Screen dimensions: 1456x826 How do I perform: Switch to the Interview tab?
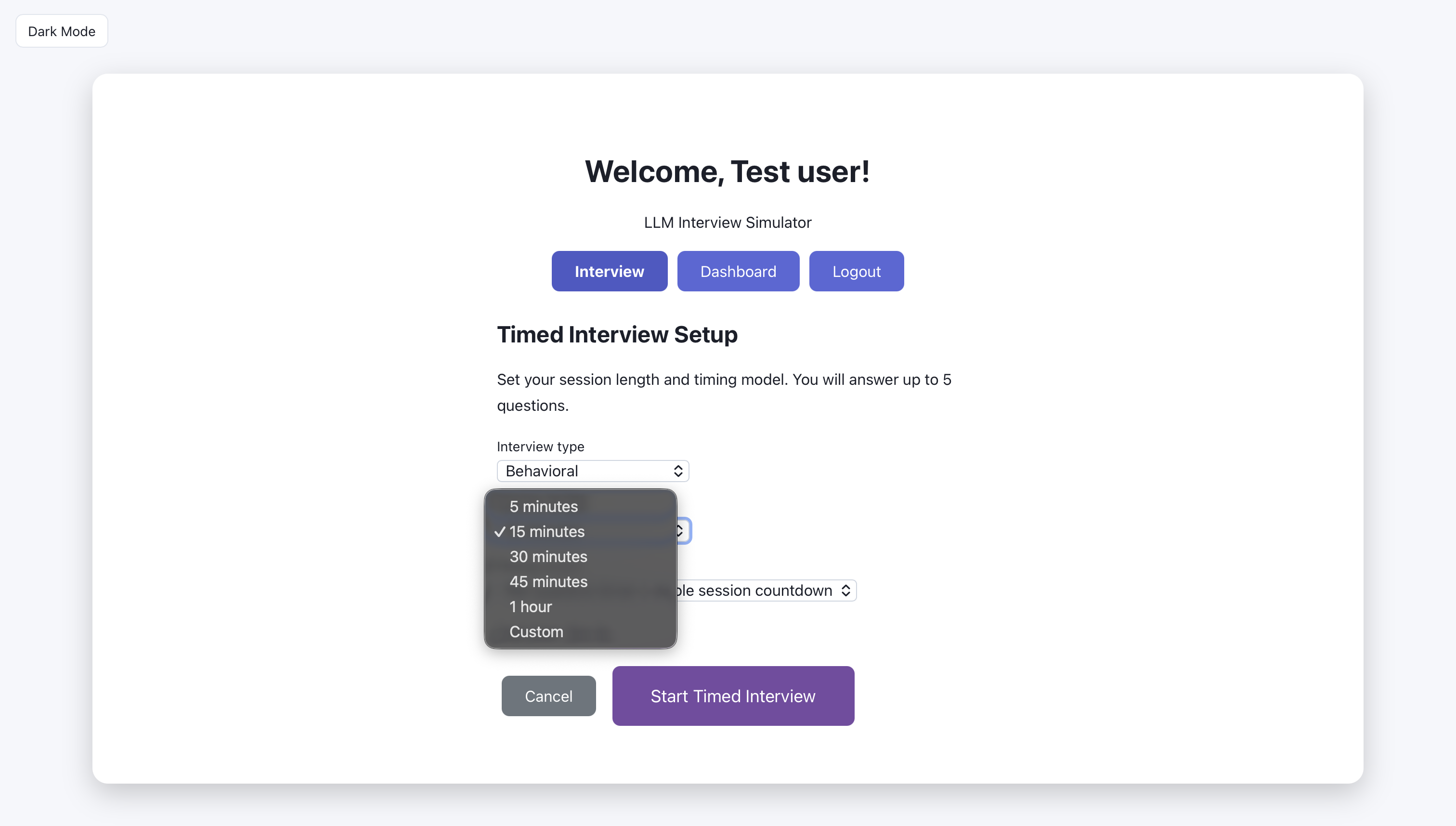(x=609, y=271)
